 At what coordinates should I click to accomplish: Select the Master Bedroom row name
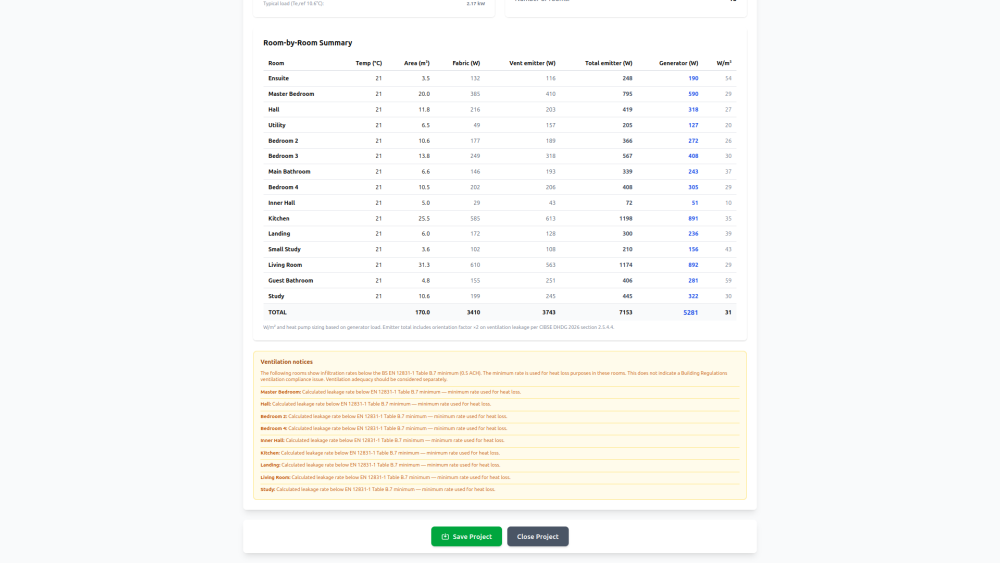click(291, 94)
